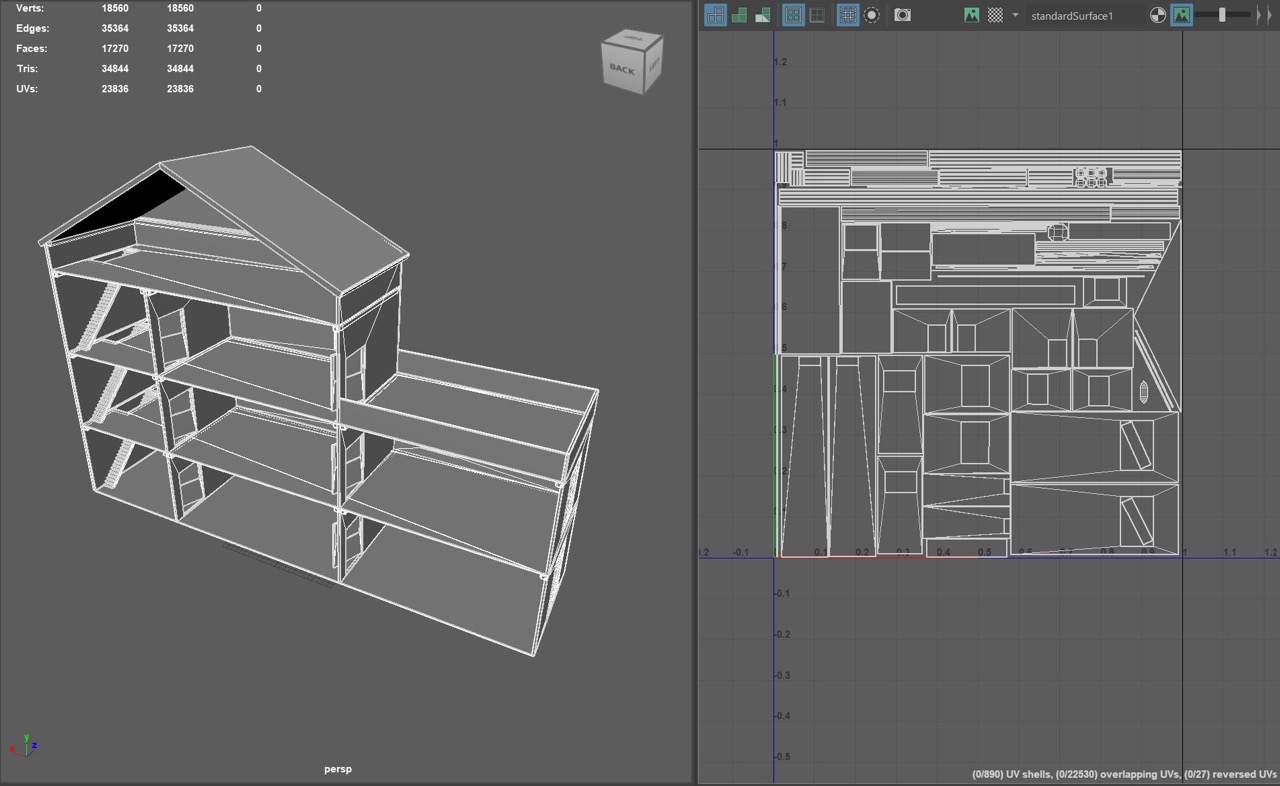This screenshot has height=786, width=1280.
Task: Click the Faces count label
Action: coord(32,48)
